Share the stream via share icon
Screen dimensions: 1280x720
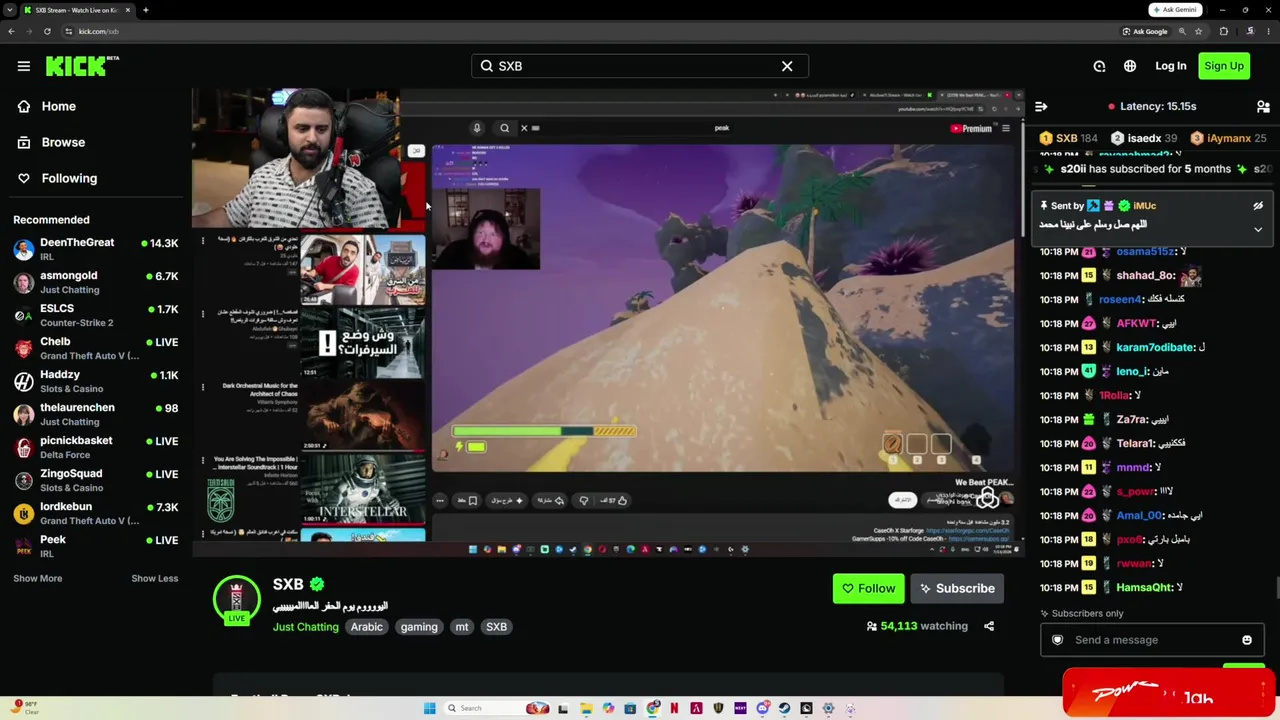coord(989,626)
